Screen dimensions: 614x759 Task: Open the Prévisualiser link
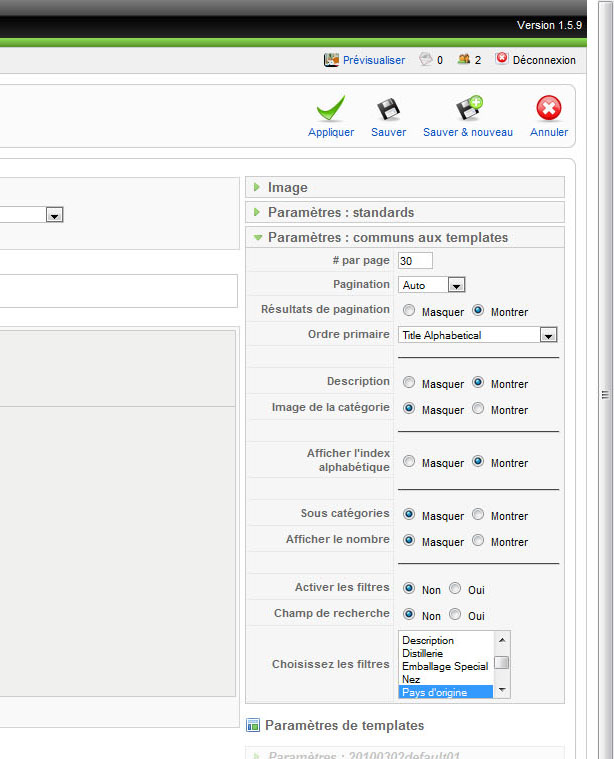click(374, 60)
